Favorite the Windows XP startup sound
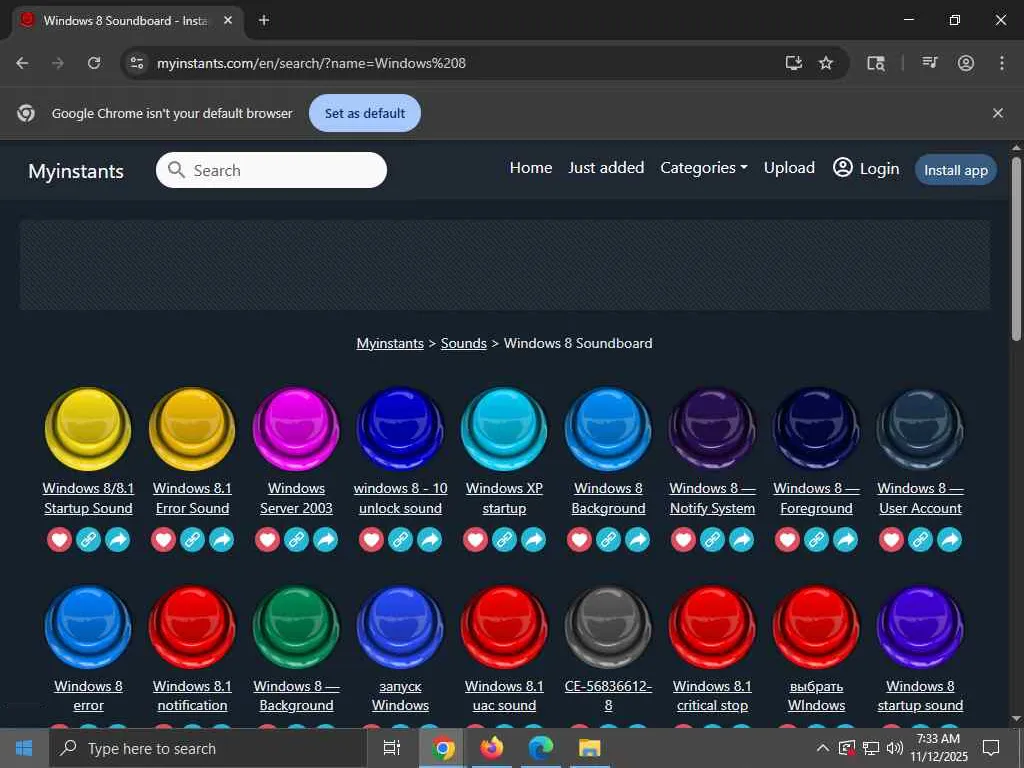Image resolution: width=1024 pixels, height=768 pixels. tap(475, 539)
